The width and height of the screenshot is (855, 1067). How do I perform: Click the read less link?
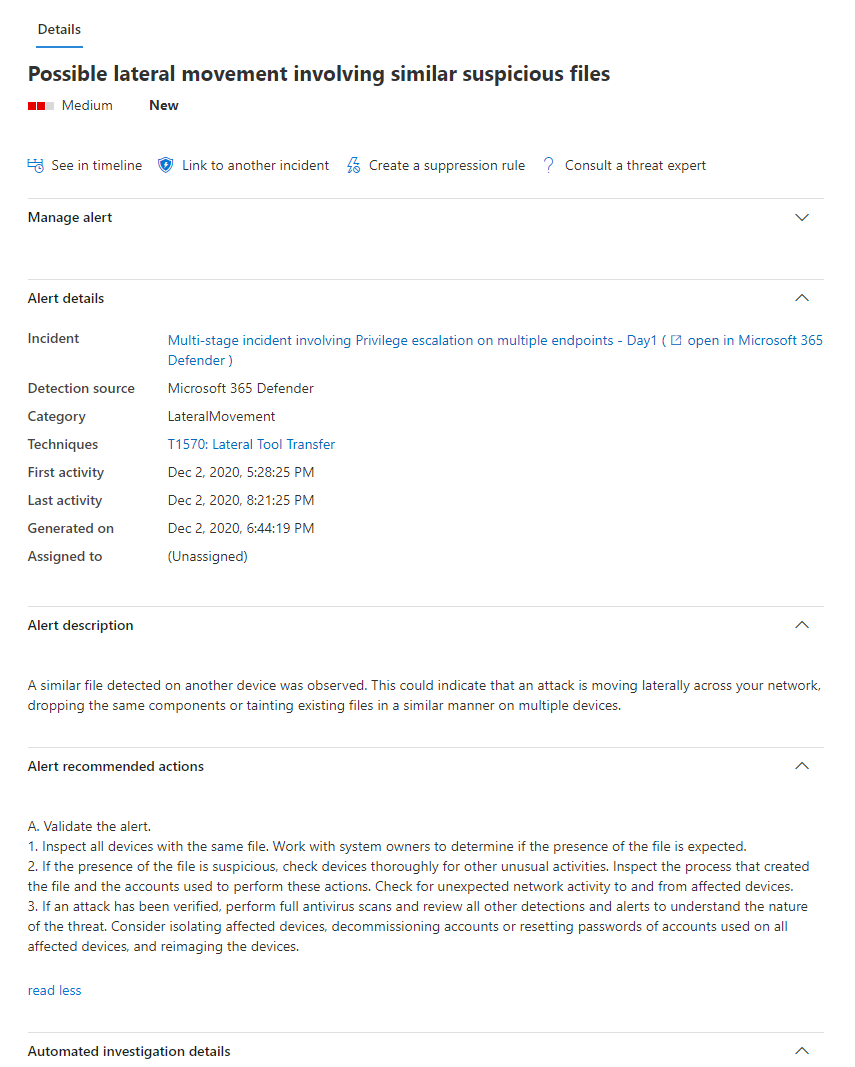55,991
